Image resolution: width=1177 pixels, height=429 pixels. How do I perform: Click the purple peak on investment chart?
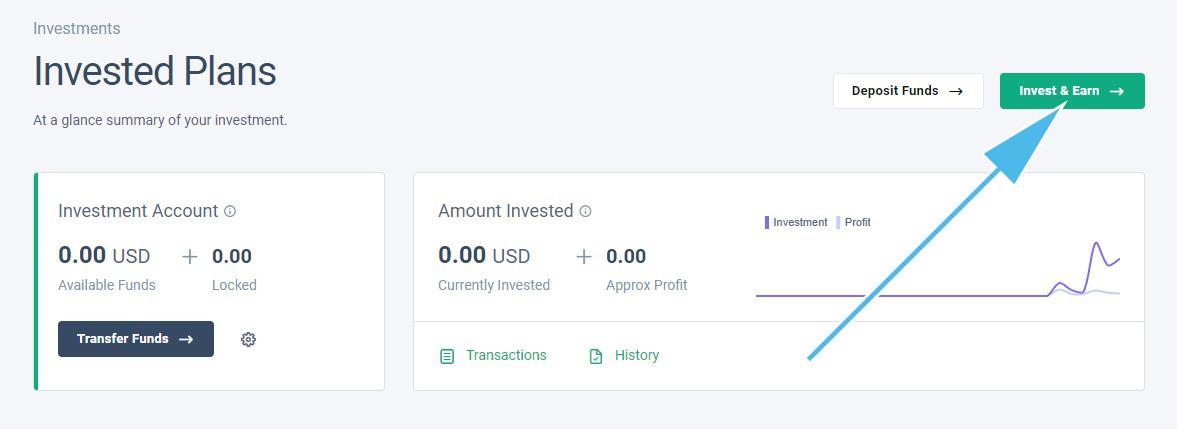coord(1097,244)
